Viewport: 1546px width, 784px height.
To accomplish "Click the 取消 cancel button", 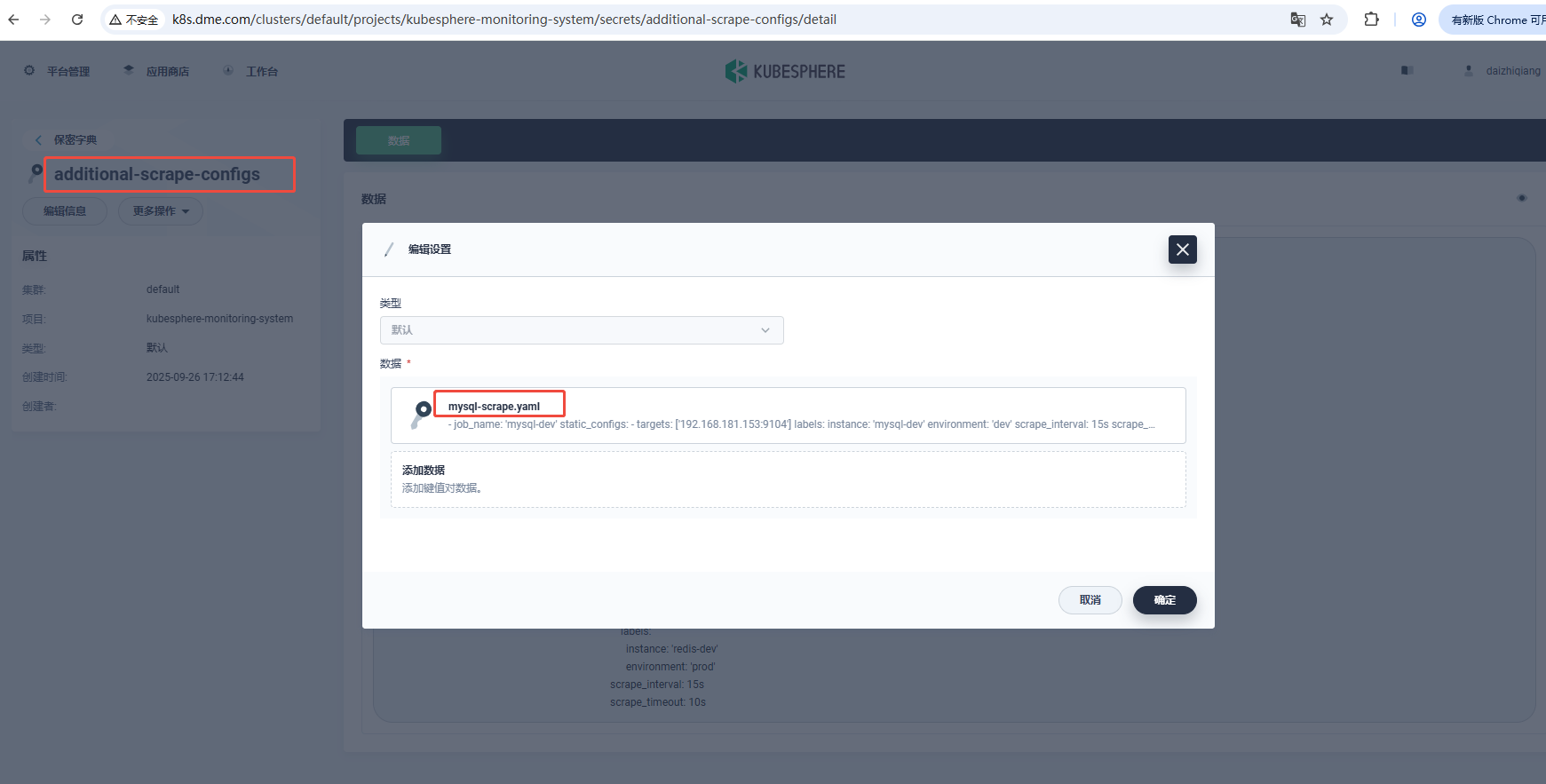I will 1090,600.
